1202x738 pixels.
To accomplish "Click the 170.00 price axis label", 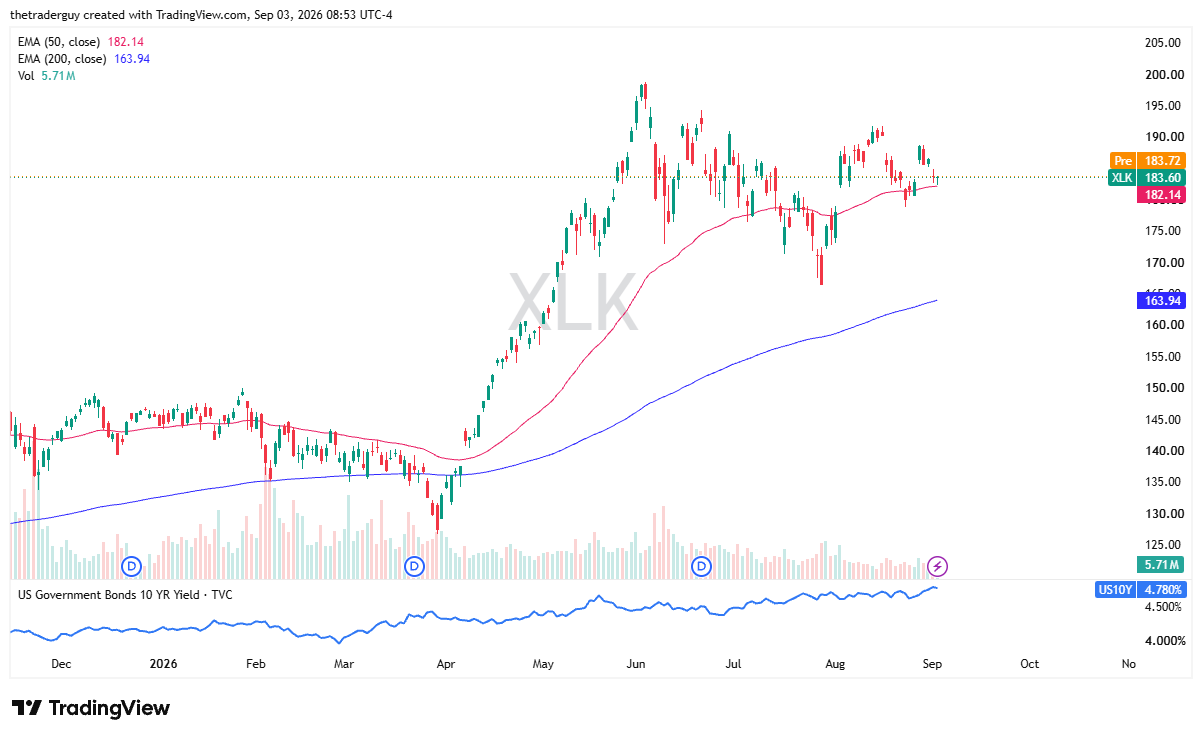I will [x=1164, y=263].
